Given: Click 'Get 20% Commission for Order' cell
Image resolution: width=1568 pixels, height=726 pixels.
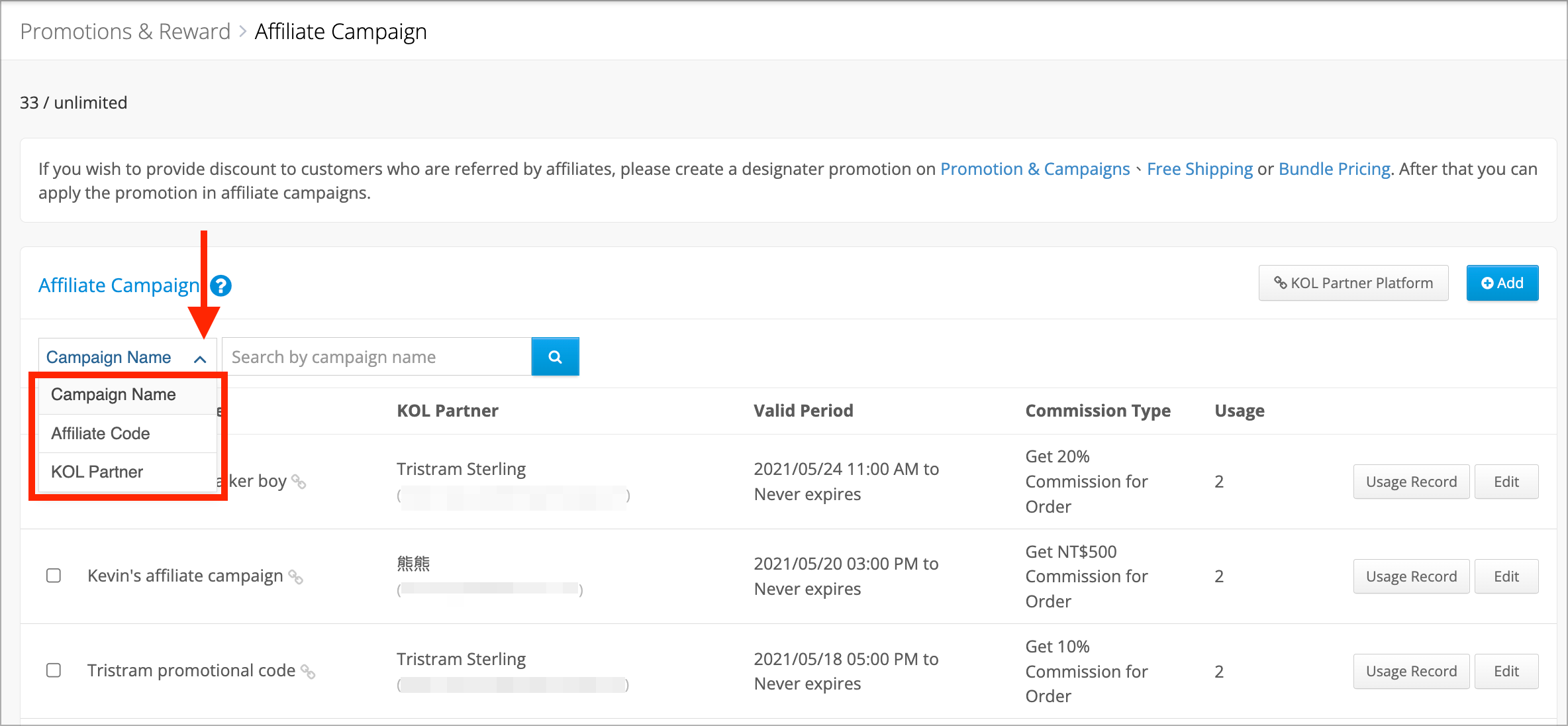Looking at the screenshot, I should pyautogui.click(x=1087, y=482).
